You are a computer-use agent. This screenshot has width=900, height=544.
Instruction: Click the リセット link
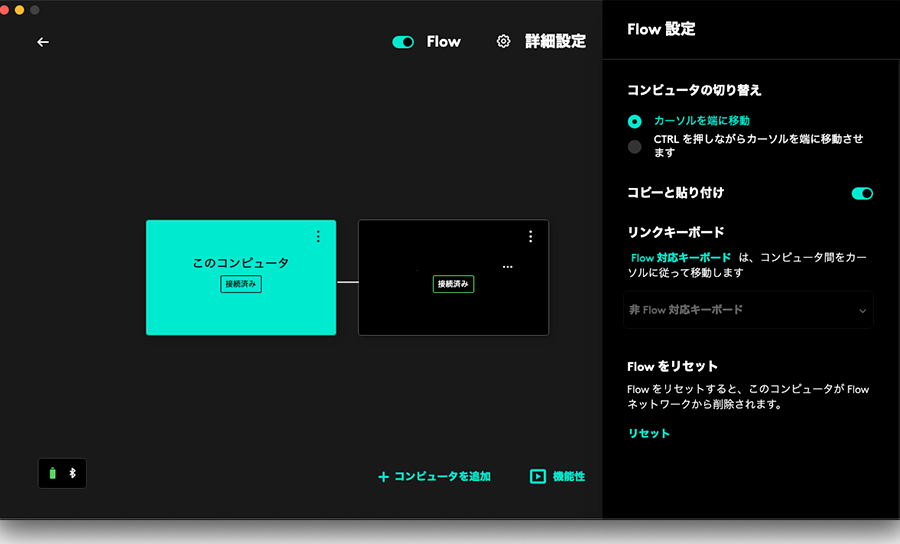click(649, 433)
